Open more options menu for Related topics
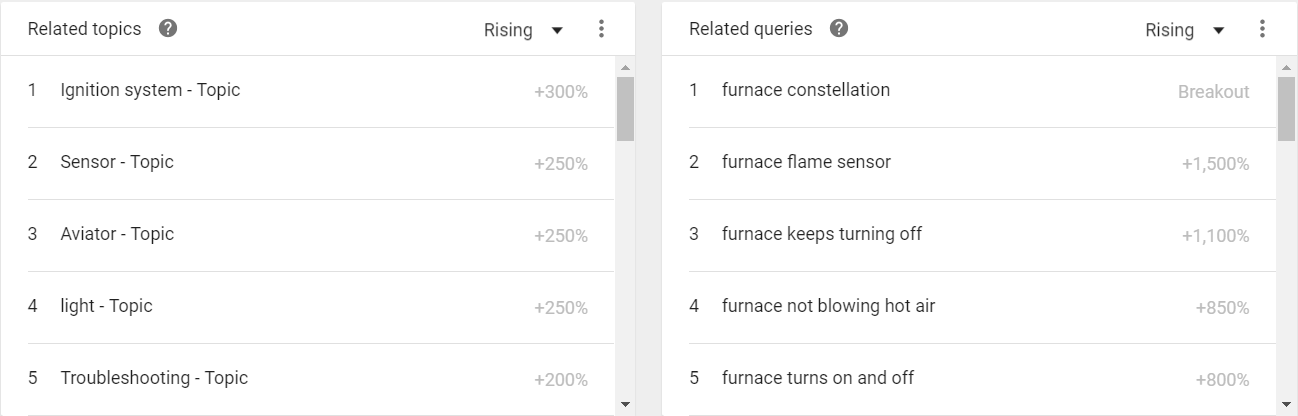 pos(601,29)
